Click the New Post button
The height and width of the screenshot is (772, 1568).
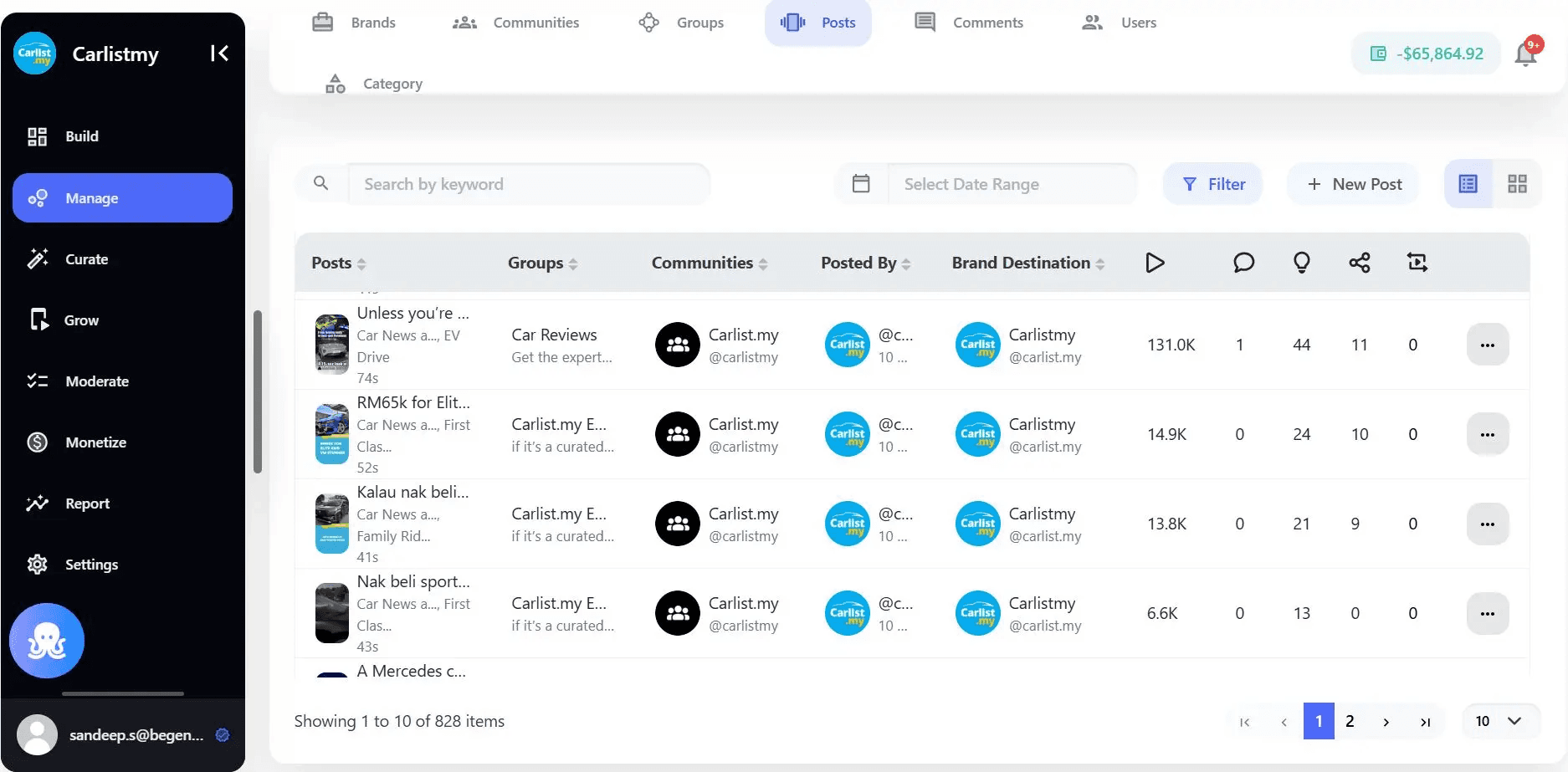(1354, 184)
